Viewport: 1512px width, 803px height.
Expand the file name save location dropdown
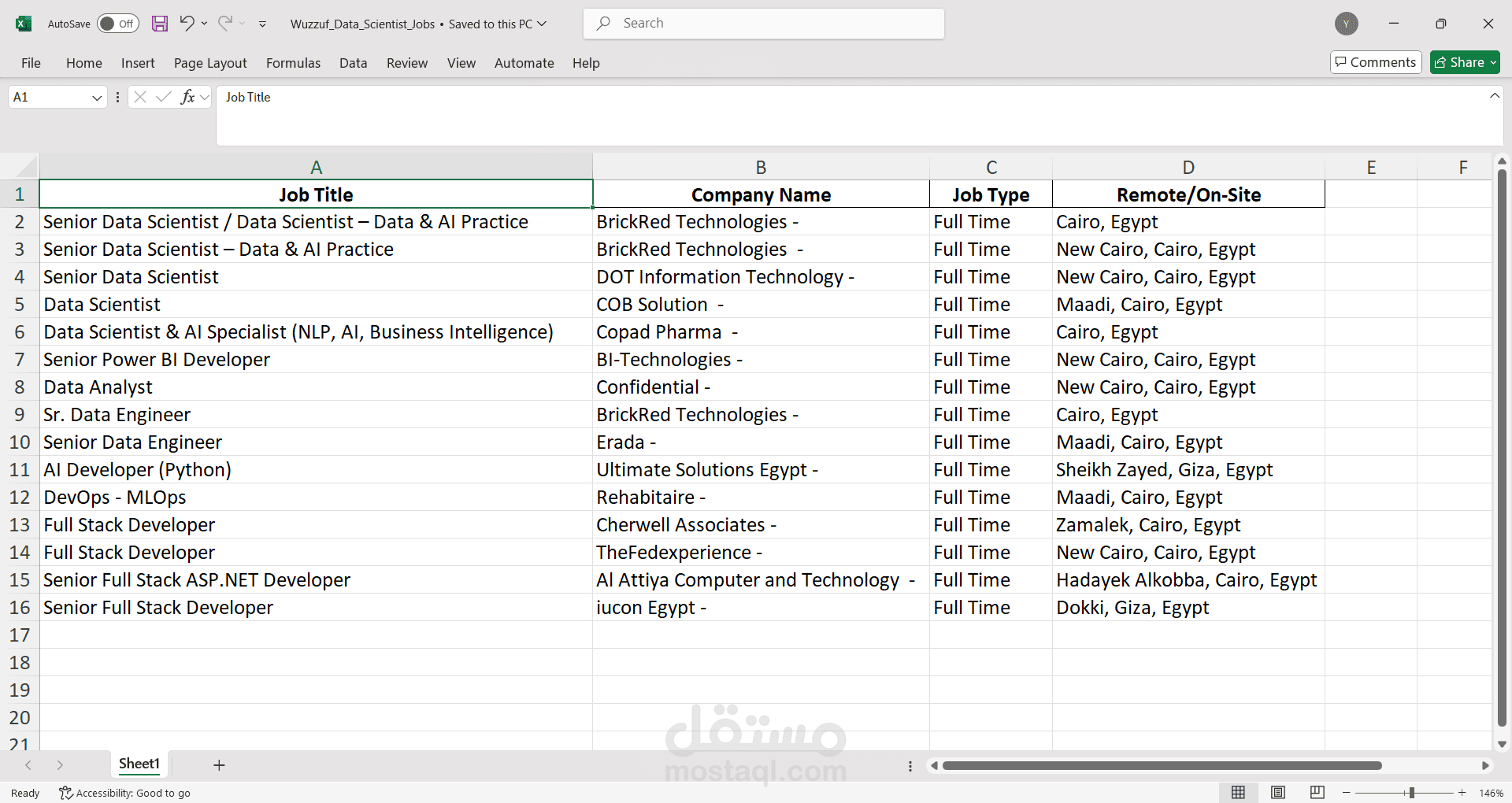(x=542, y=24)
